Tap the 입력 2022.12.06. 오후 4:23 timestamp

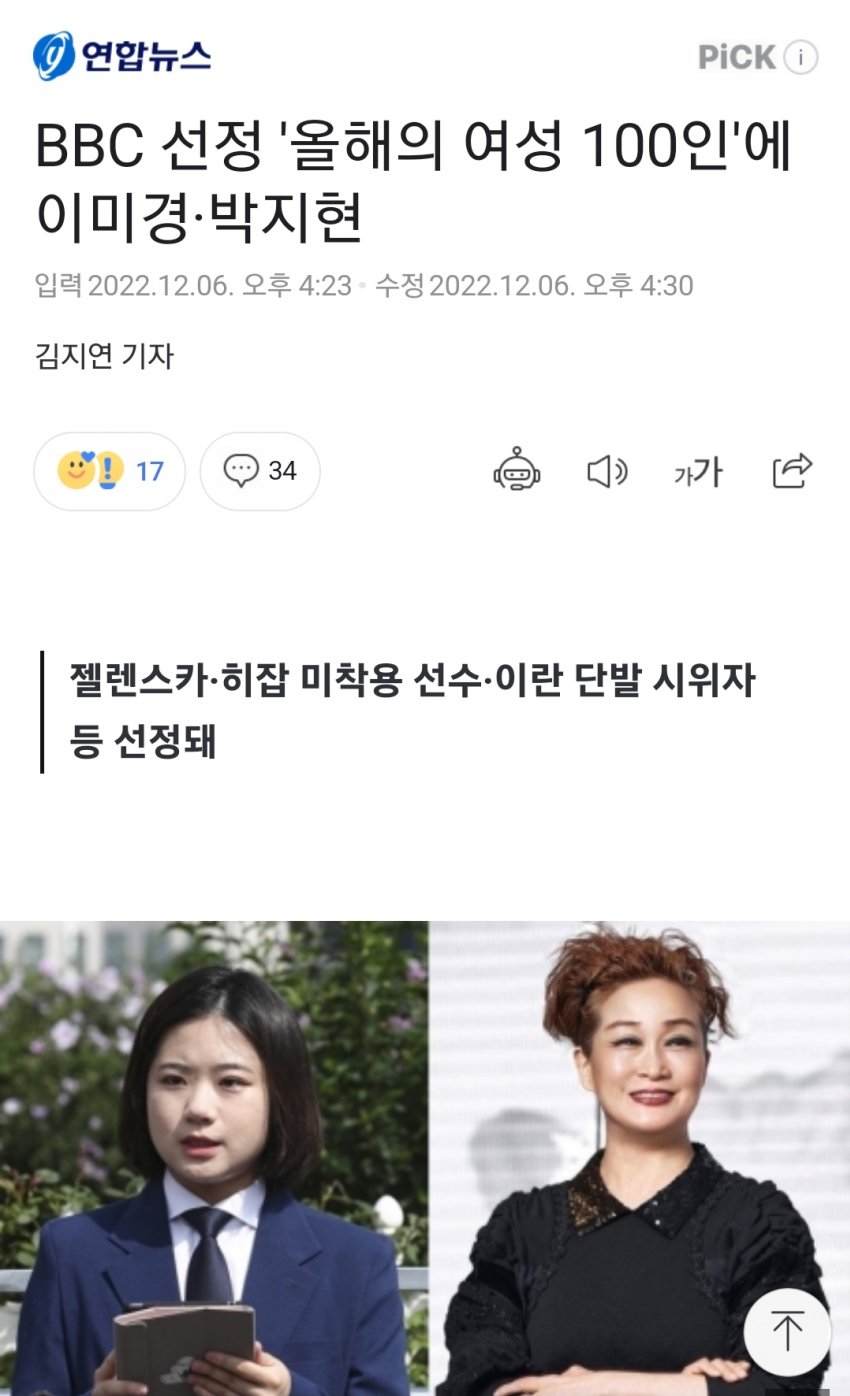tap(193, 286)
